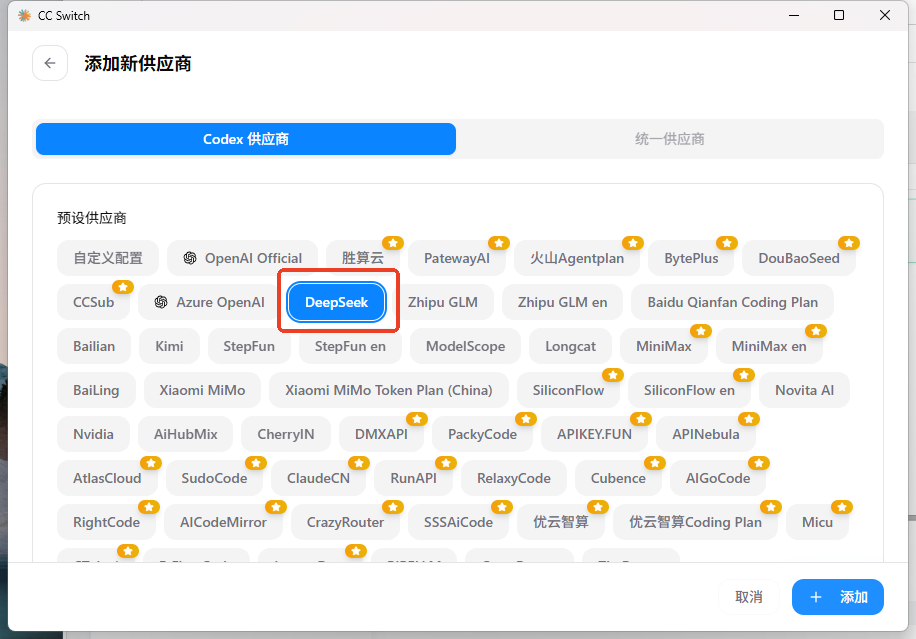Choose the Nvidia preset
The width and height of the screenshot is (916, 639).
point(93,434)
